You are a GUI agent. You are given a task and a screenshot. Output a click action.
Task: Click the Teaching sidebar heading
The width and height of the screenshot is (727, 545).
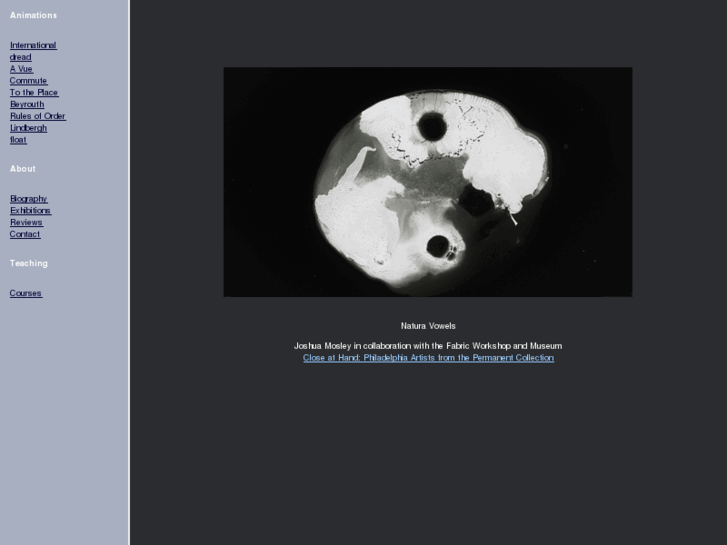(x=29, y=263)
